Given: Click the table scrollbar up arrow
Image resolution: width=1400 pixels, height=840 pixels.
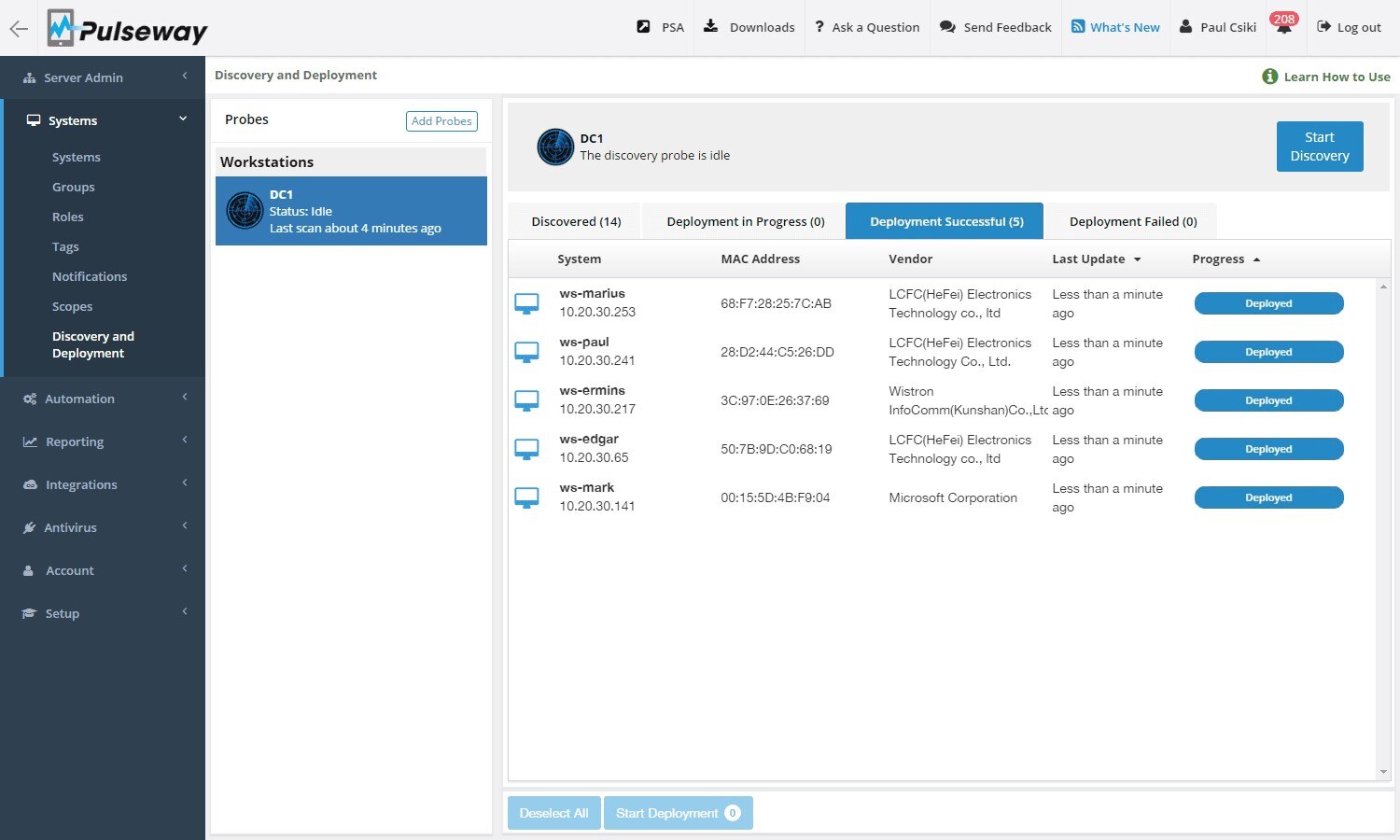Looking at the screenshot, I should (x=1383, y=287).
